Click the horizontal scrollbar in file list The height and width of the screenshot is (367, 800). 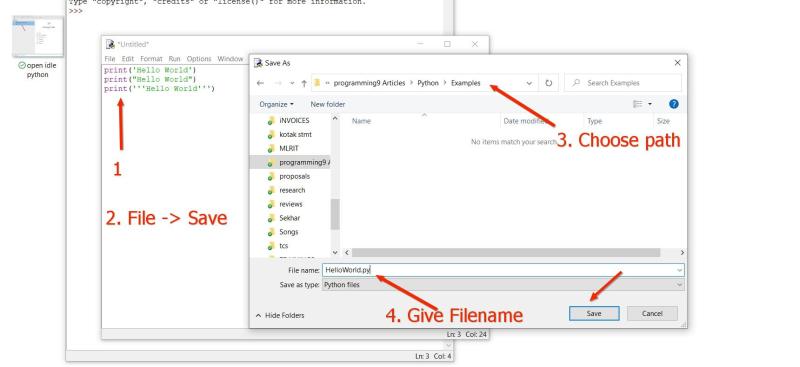point(506,253)
